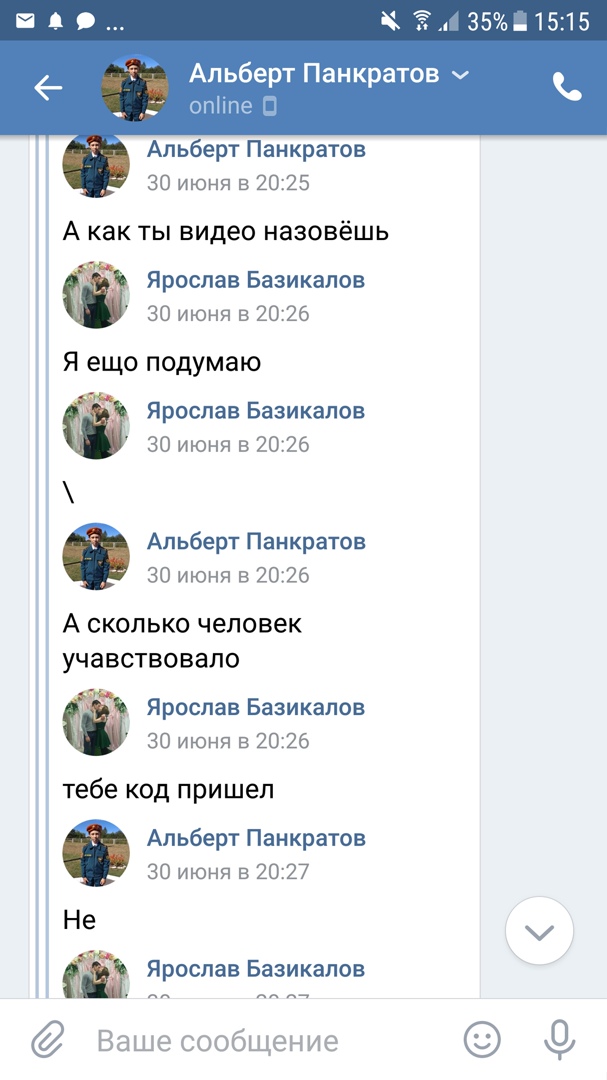Image resolution: width=607 pixels, height=1080 pixels.
Task: Tap Альберт Панкратов avatar above the "Не" message
Action: coord(96,852)
